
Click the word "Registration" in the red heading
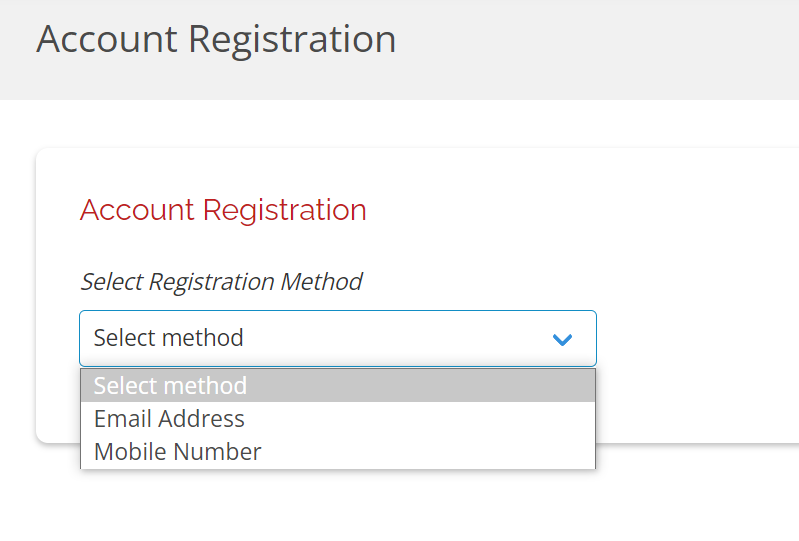284,210
